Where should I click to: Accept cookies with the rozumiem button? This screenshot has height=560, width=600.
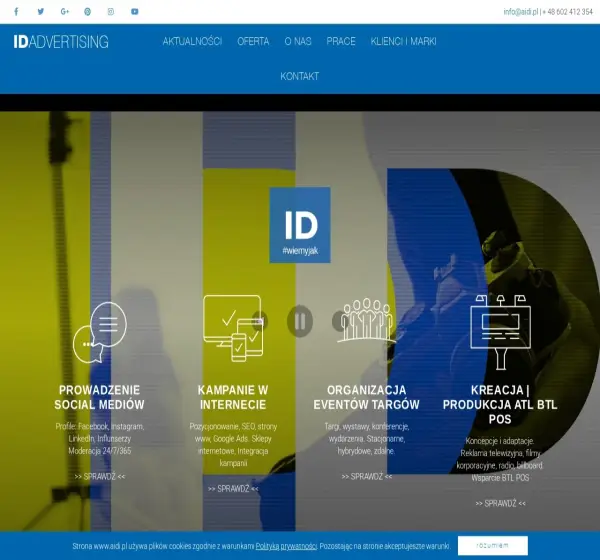point(492,545)
